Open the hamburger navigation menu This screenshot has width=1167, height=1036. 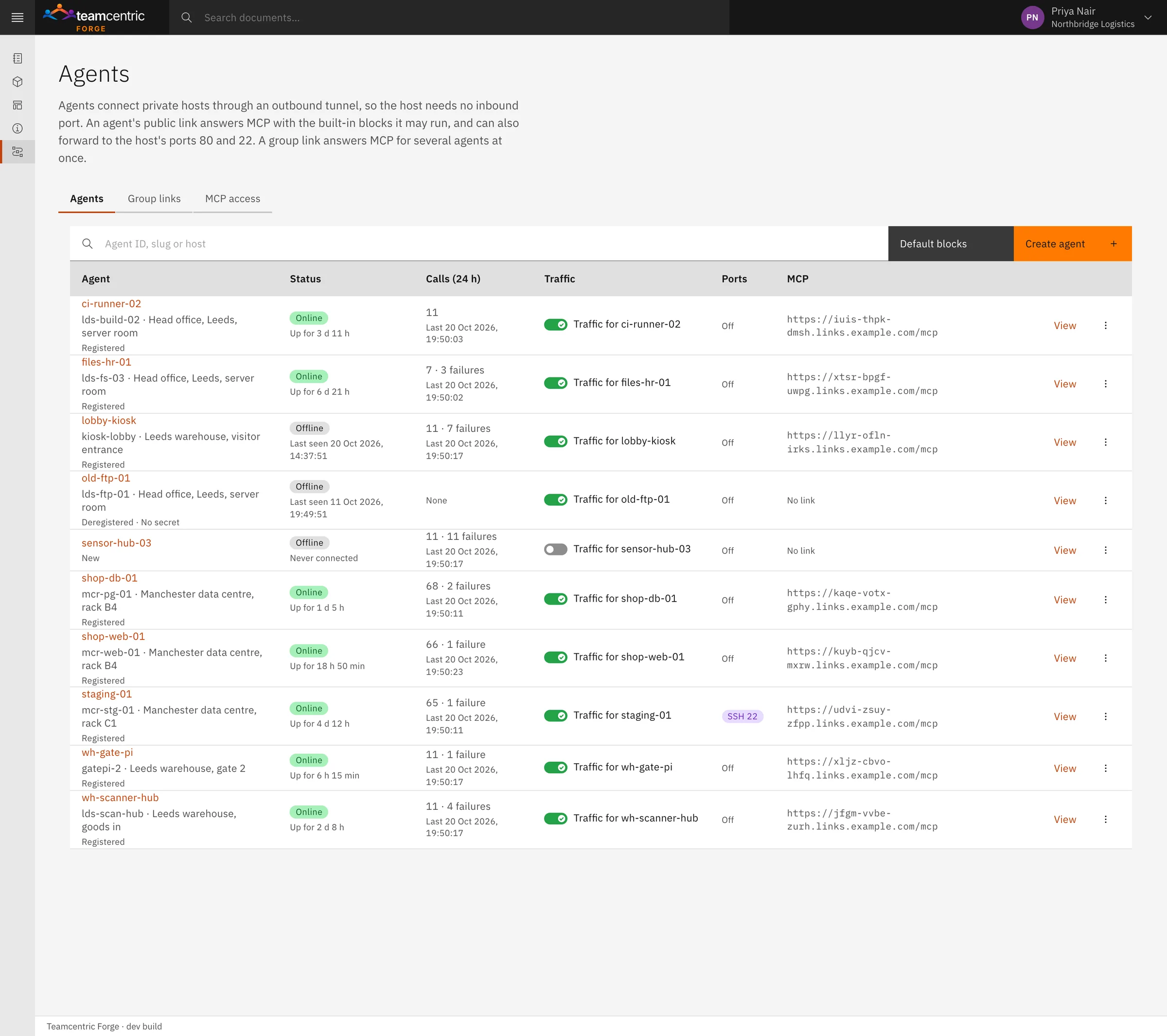17,17
